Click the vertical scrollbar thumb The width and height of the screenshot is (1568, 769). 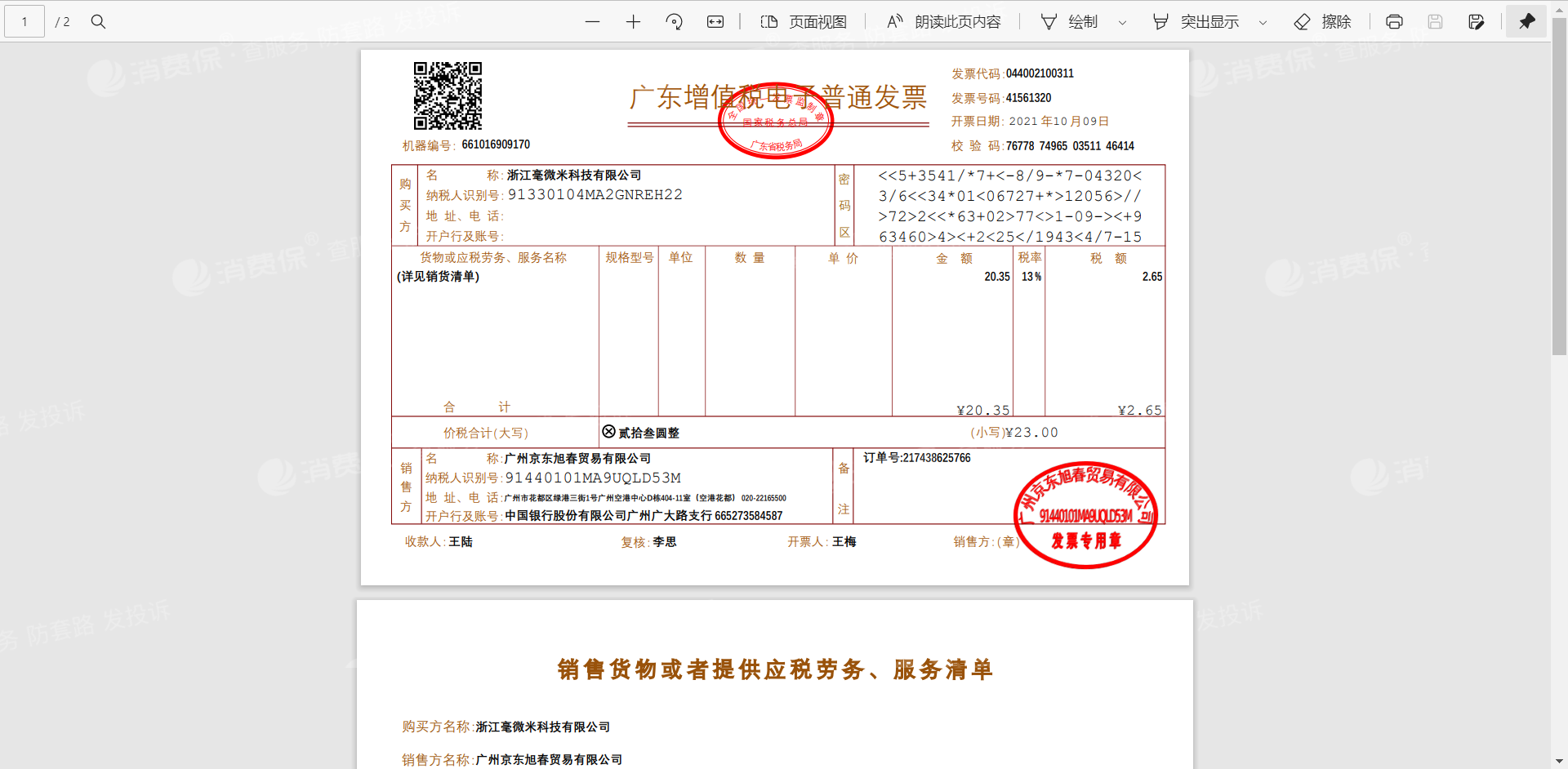click(x=1559, y=186)
